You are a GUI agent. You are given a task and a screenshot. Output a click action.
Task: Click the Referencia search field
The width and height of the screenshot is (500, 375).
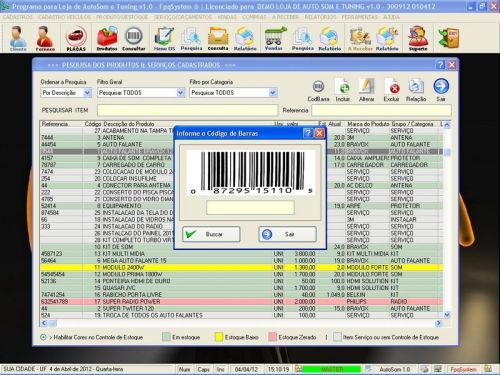(x=381, y=110)
